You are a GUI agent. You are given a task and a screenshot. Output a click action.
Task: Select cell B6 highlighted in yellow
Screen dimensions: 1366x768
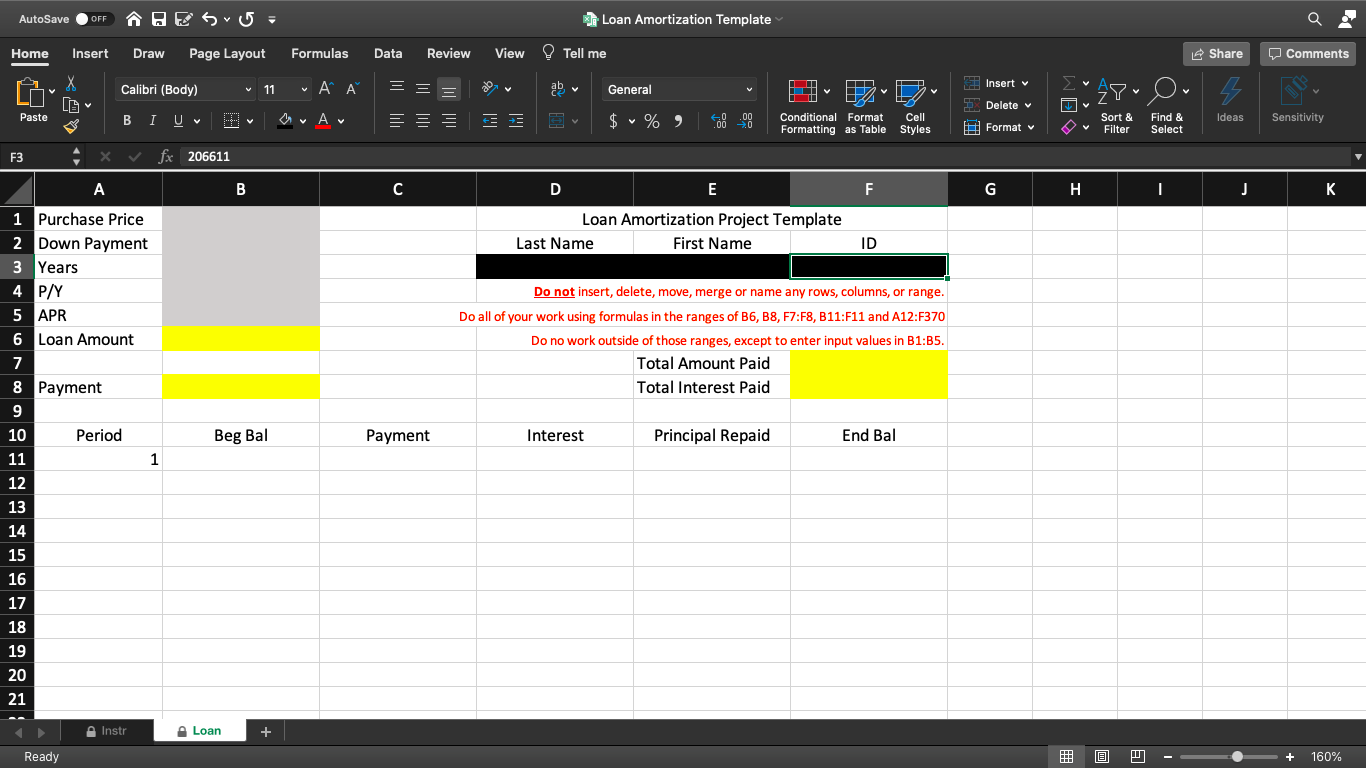coord(240,339)
